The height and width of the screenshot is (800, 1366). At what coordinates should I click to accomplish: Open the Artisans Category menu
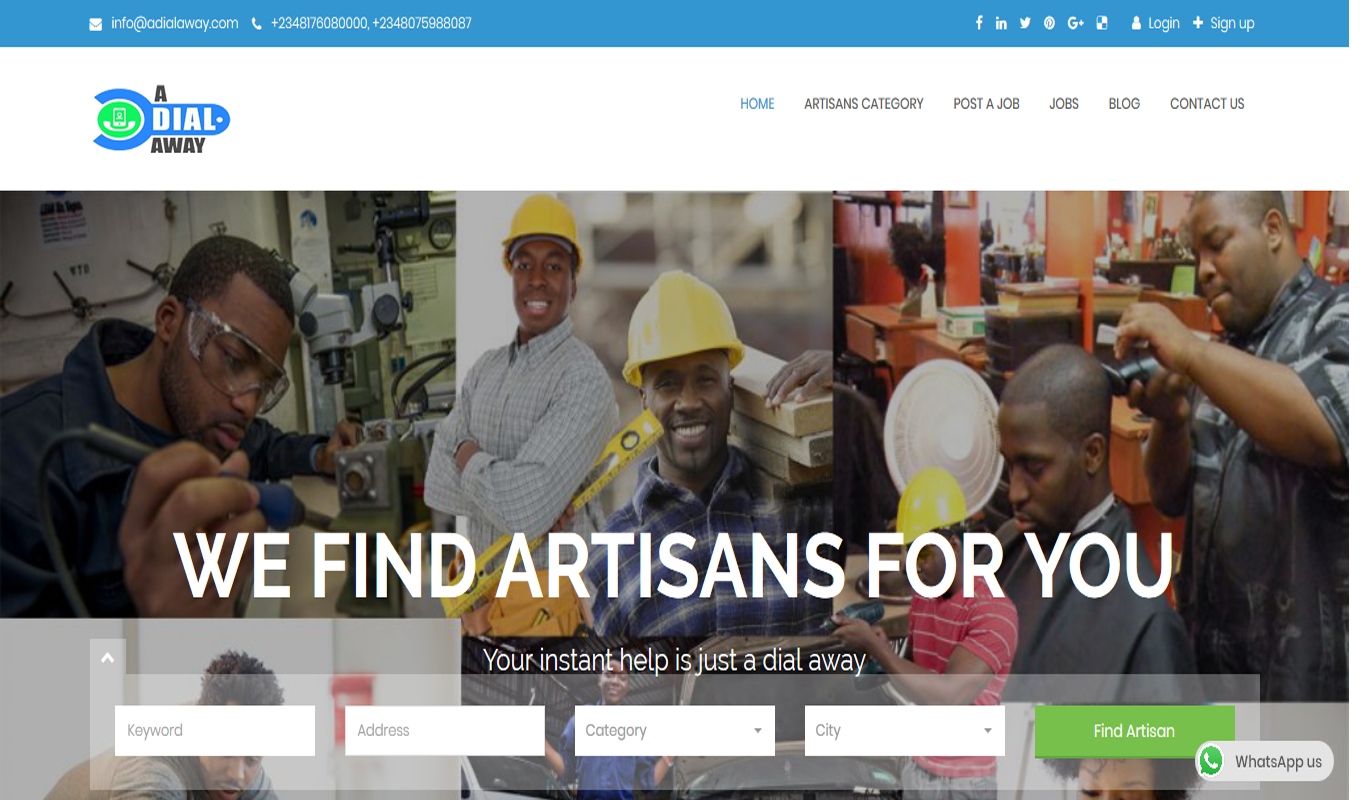(x=864, y=104)
